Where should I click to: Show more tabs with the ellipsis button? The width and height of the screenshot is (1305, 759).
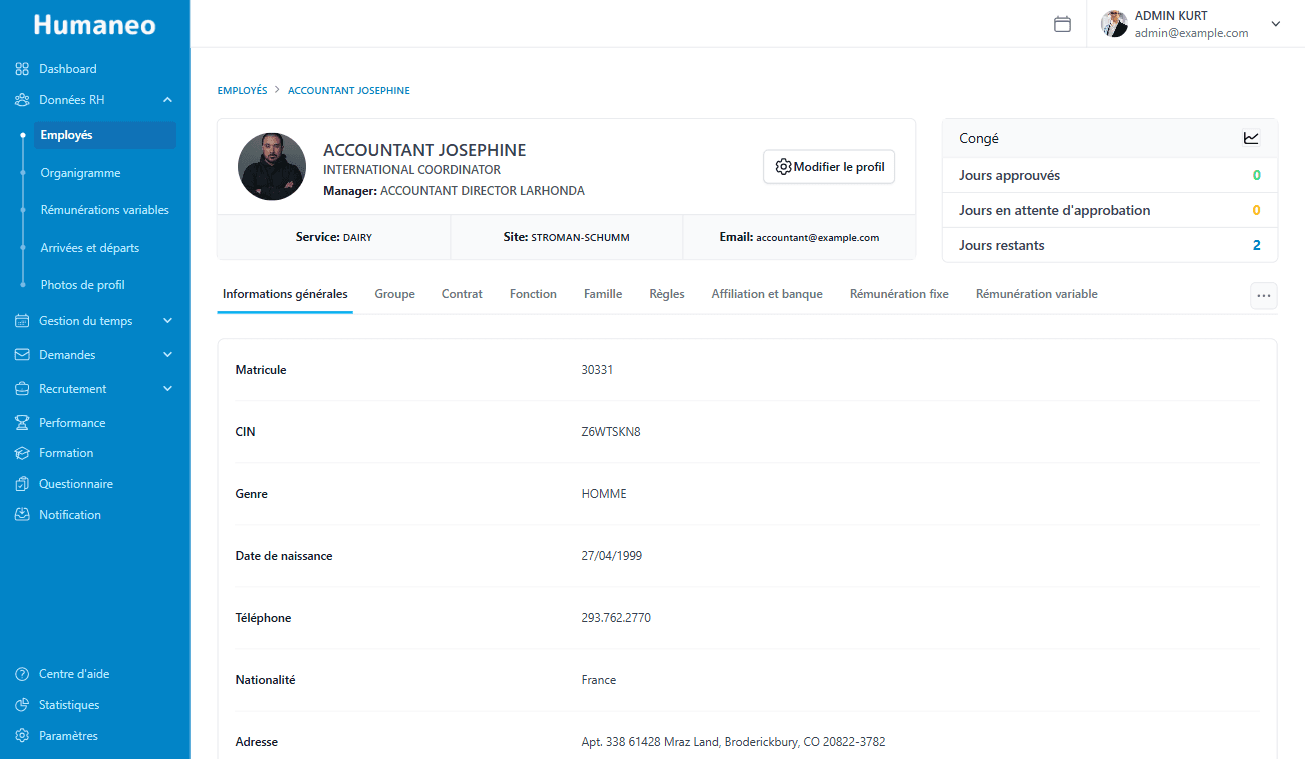[x=1263, y=295]
